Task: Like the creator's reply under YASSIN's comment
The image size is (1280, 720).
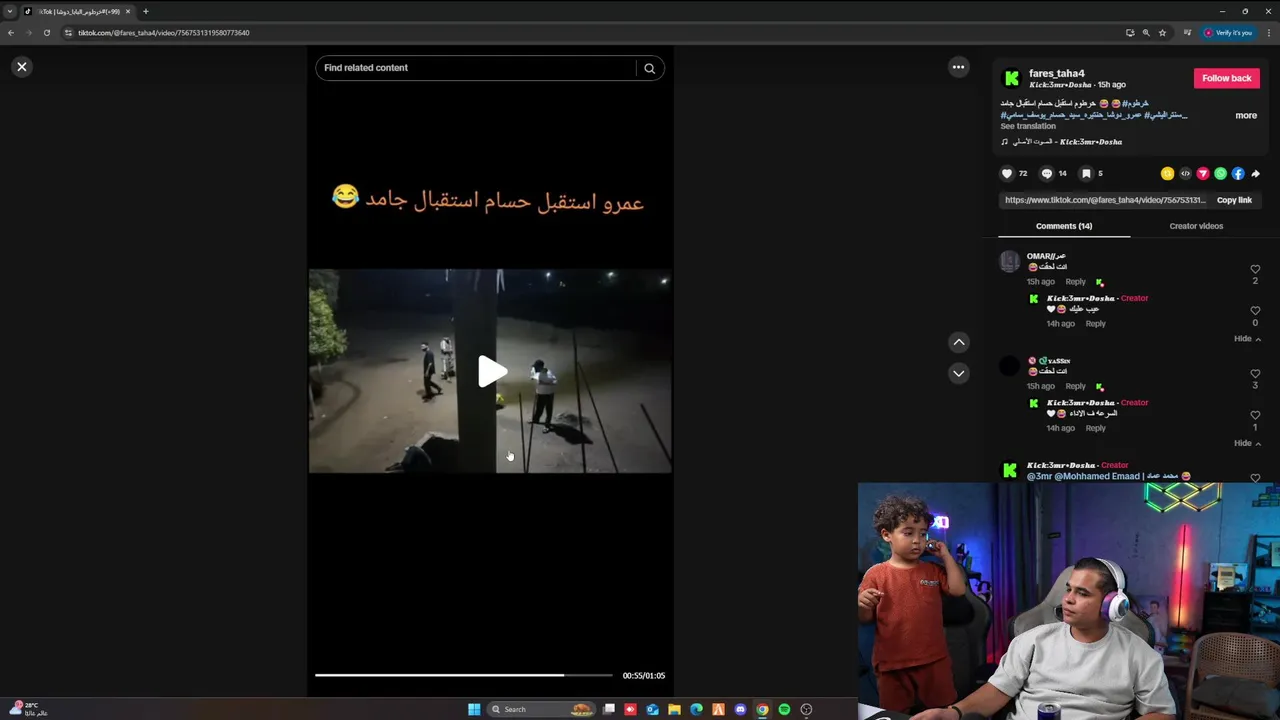Action: [x=1255, y=415]
